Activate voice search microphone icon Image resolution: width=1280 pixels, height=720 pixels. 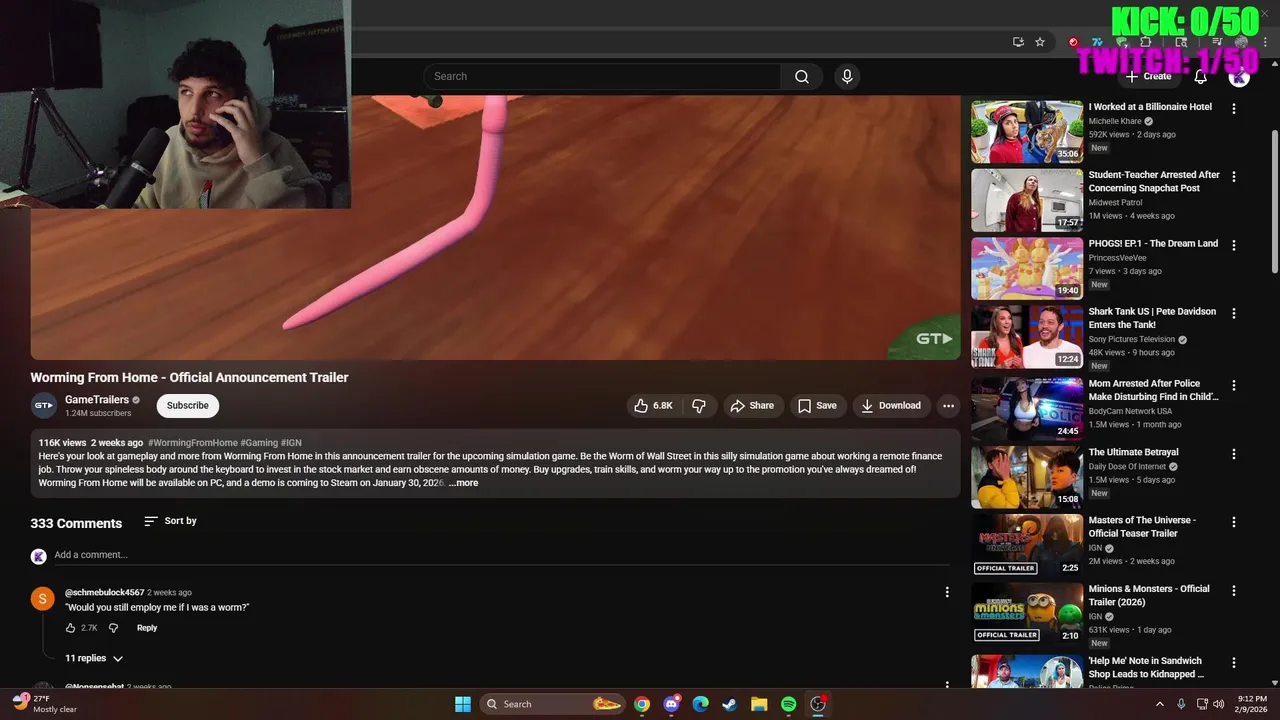[x=847, y=76]
